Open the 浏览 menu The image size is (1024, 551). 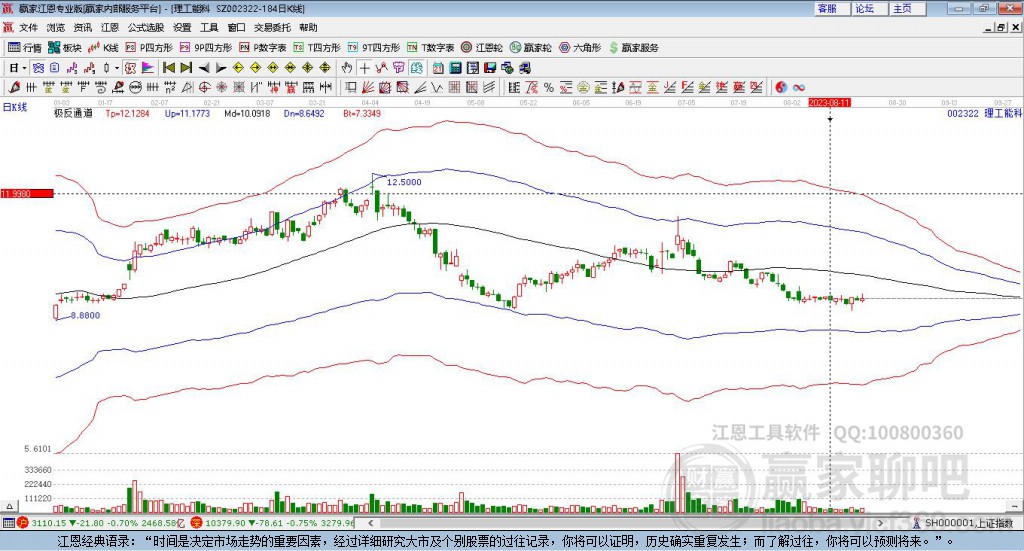click(x=56, y=27)
